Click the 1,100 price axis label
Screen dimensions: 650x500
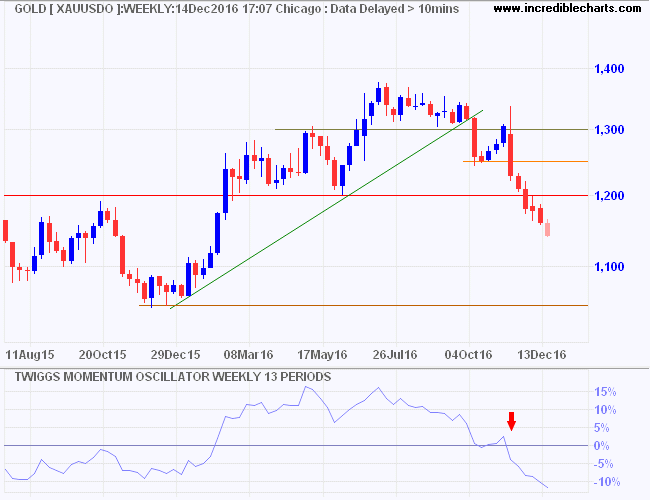point(609,267)
